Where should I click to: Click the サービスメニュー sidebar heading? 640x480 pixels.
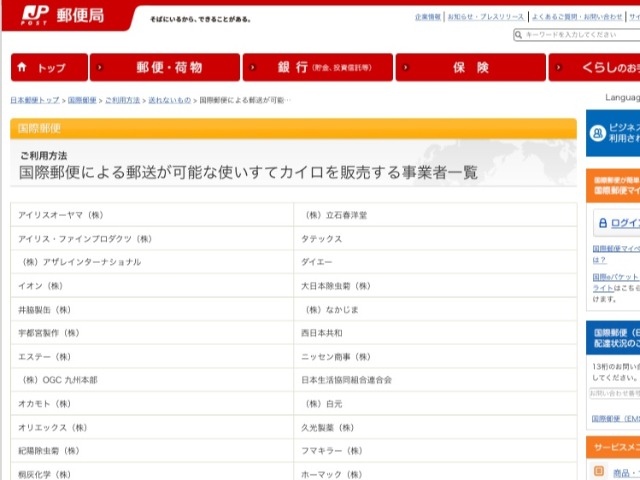click(x=613, y=447)
